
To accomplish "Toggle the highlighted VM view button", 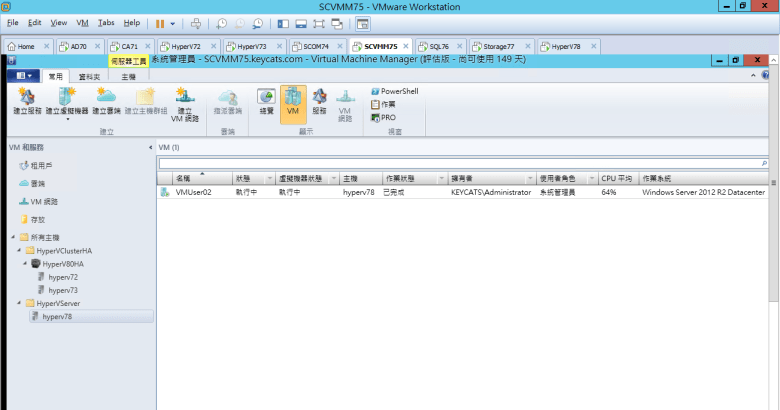I will pos(293,102).
